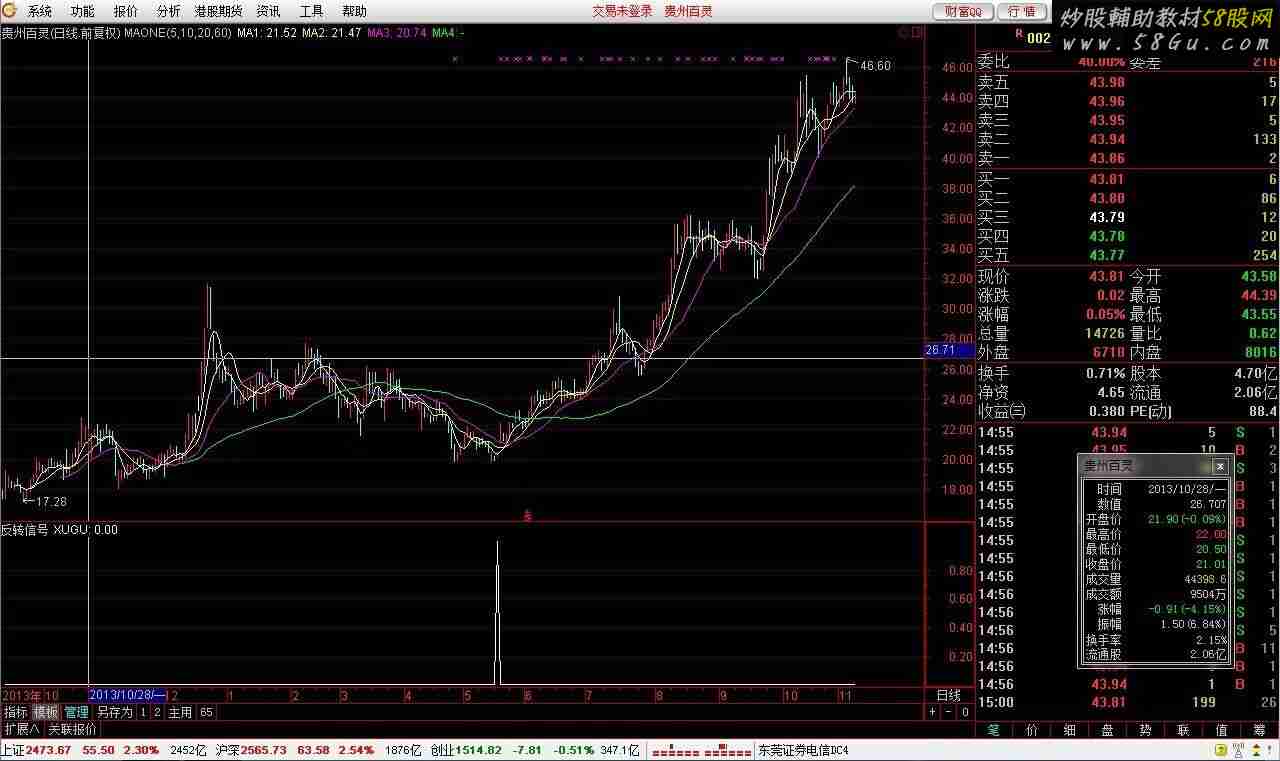
Task: Open the 日线 period selector
Action: (x=949, y=695)
